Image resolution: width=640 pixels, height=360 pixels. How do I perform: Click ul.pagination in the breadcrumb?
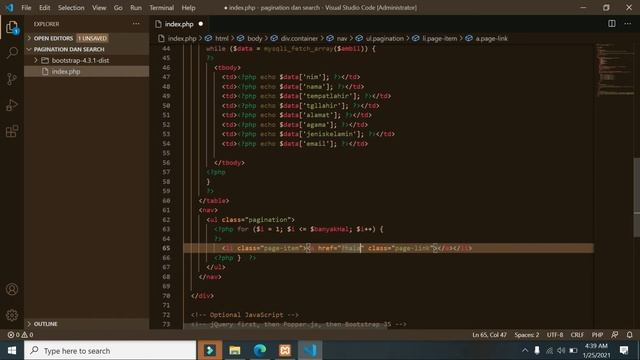pyautogui.click(x=384, y=38)
